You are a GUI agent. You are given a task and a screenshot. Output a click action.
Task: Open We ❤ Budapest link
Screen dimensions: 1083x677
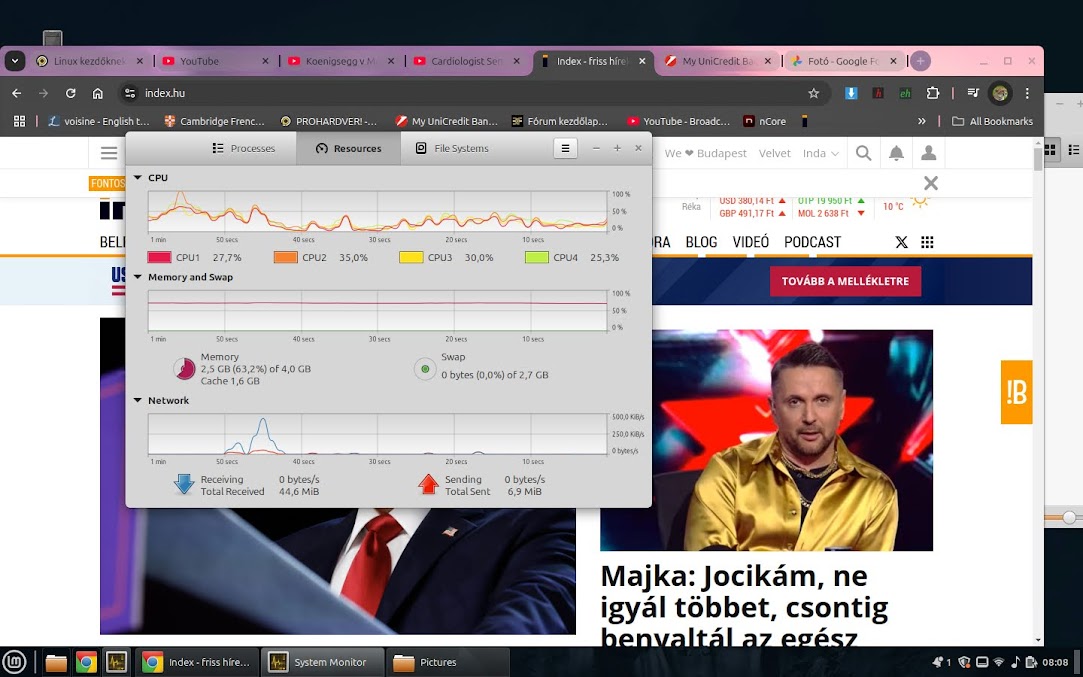pyautogui.click(x=705, y=153)
